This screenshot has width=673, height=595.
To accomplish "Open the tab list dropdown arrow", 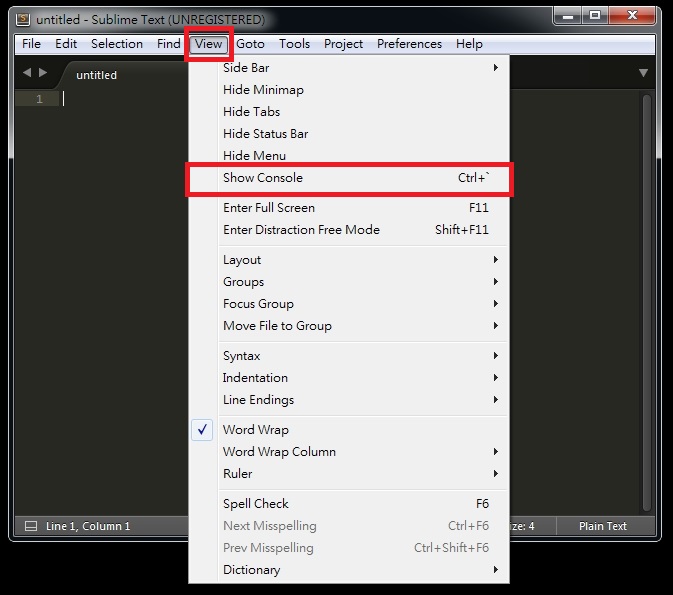I will click(643, 73).
